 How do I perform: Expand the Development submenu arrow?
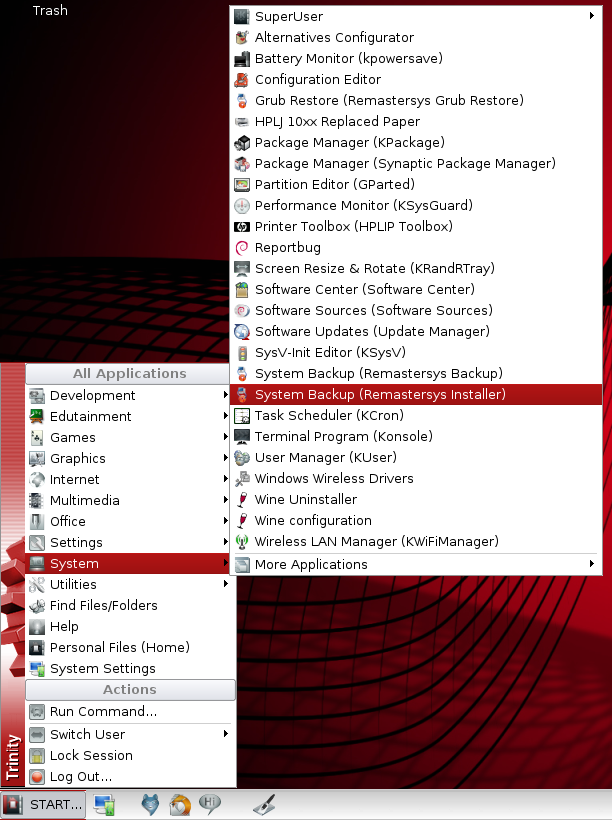click(x=225, y=394)
